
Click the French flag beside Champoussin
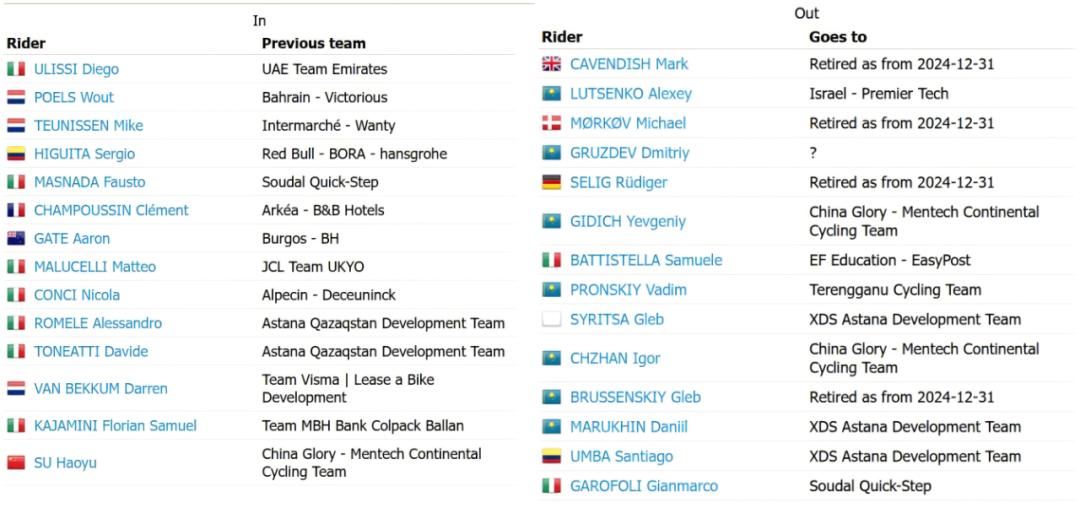tap(16, 211)
